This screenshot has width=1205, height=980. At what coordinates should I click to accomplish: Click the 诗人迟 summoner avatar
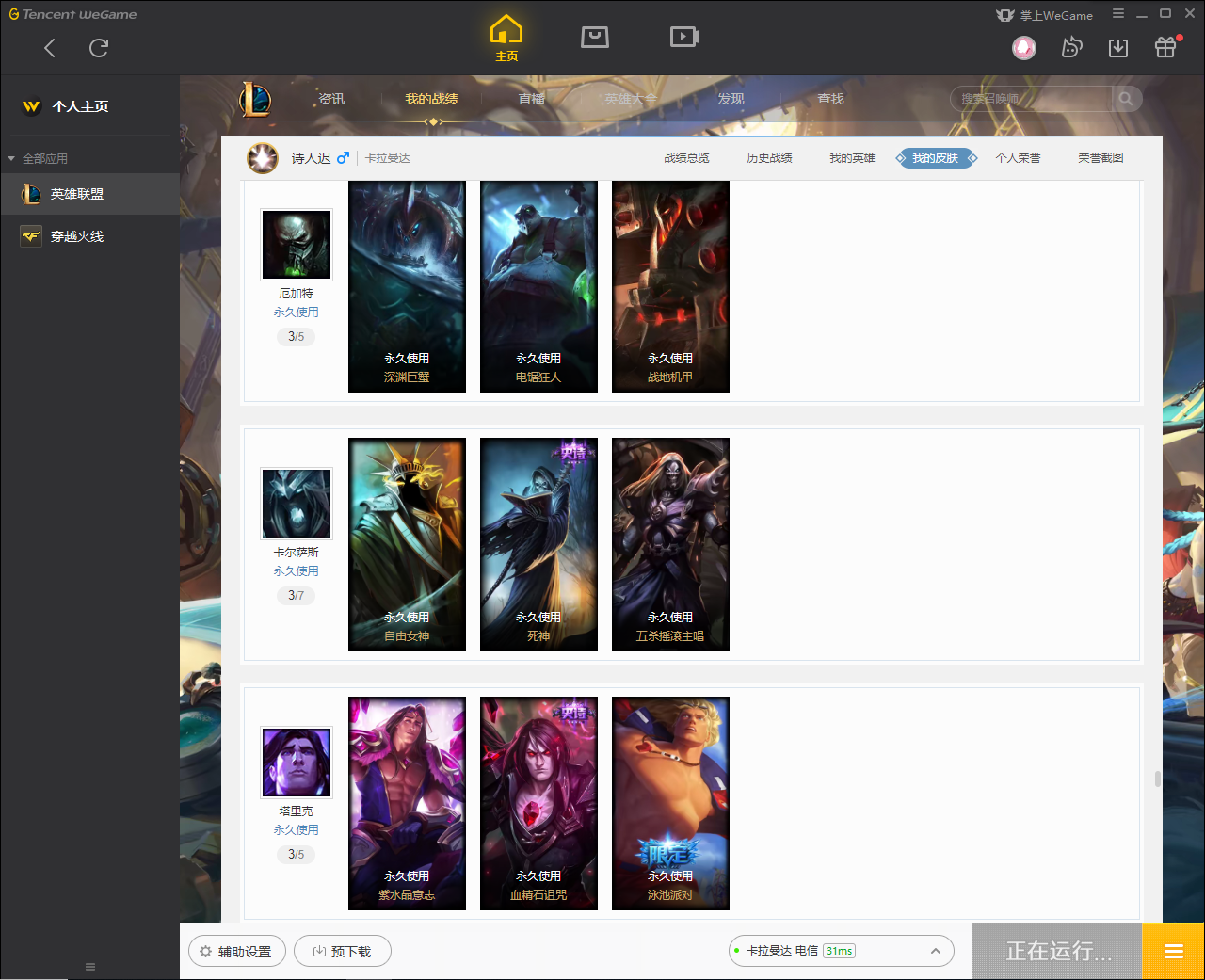click(x=263, y=158)
